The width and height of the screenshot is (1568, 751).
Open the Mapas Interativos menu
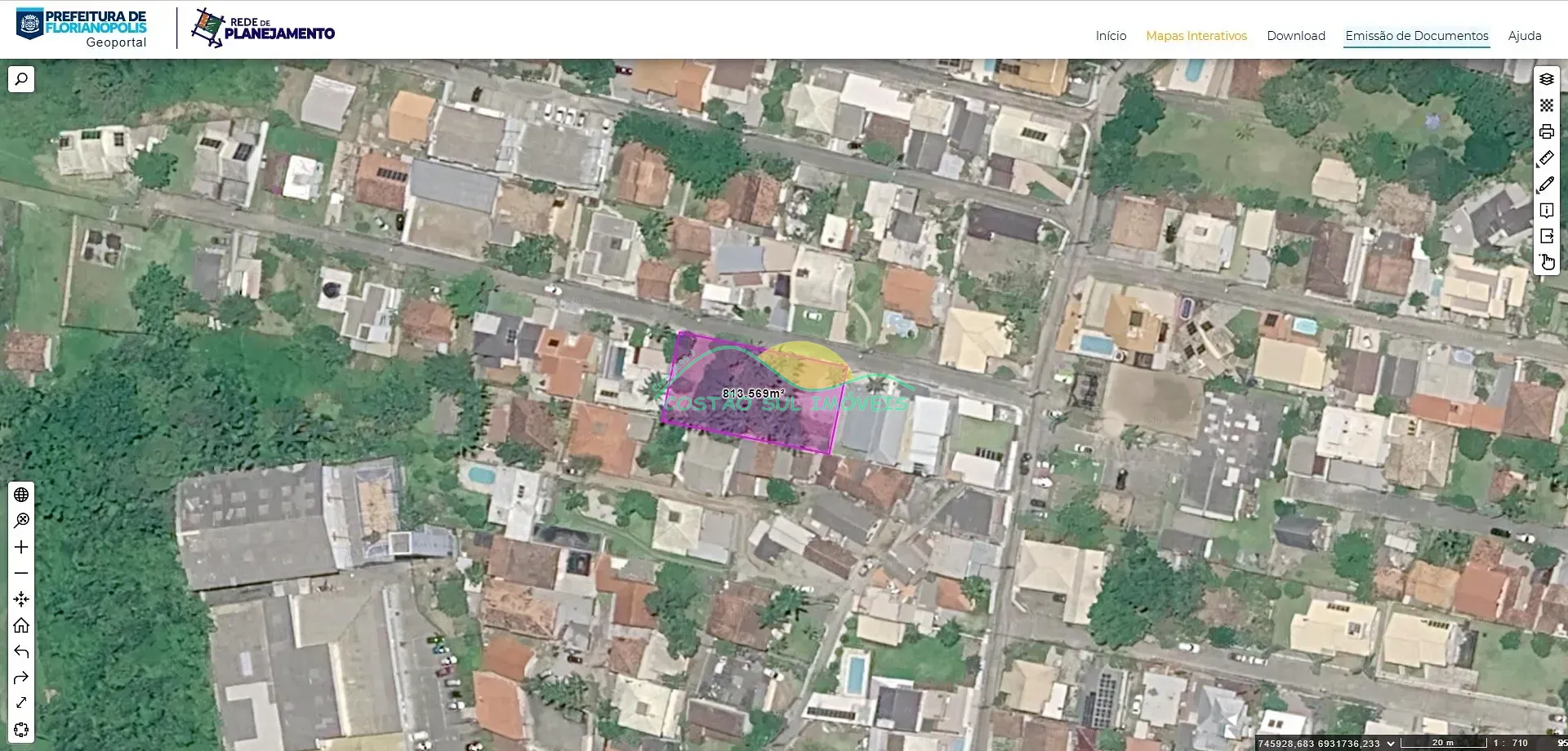pyautogui.click(x=1196, y=36)
